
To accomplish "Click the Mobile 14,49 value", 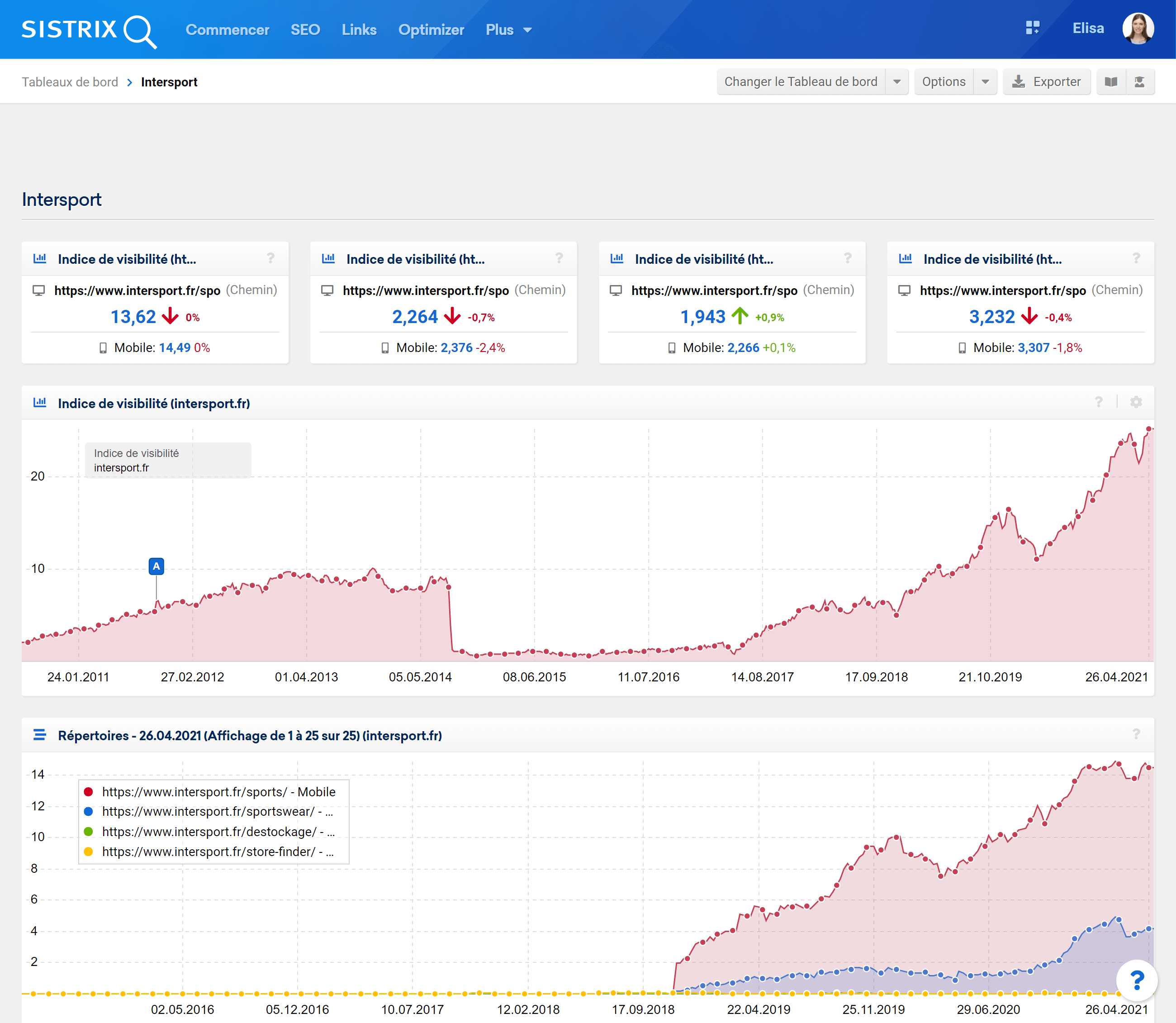I will point(175,347).
